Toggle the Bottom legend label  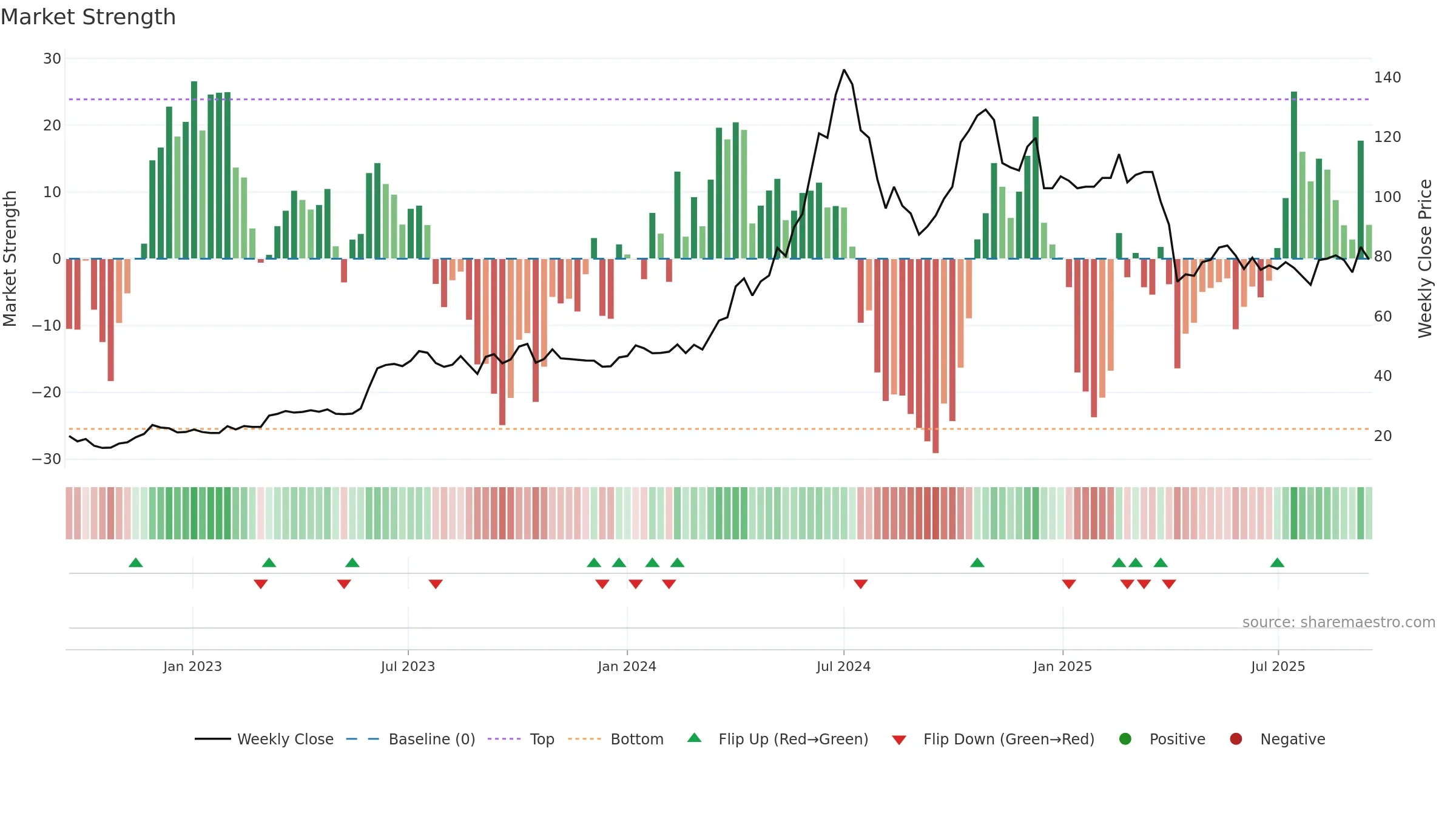637,740
